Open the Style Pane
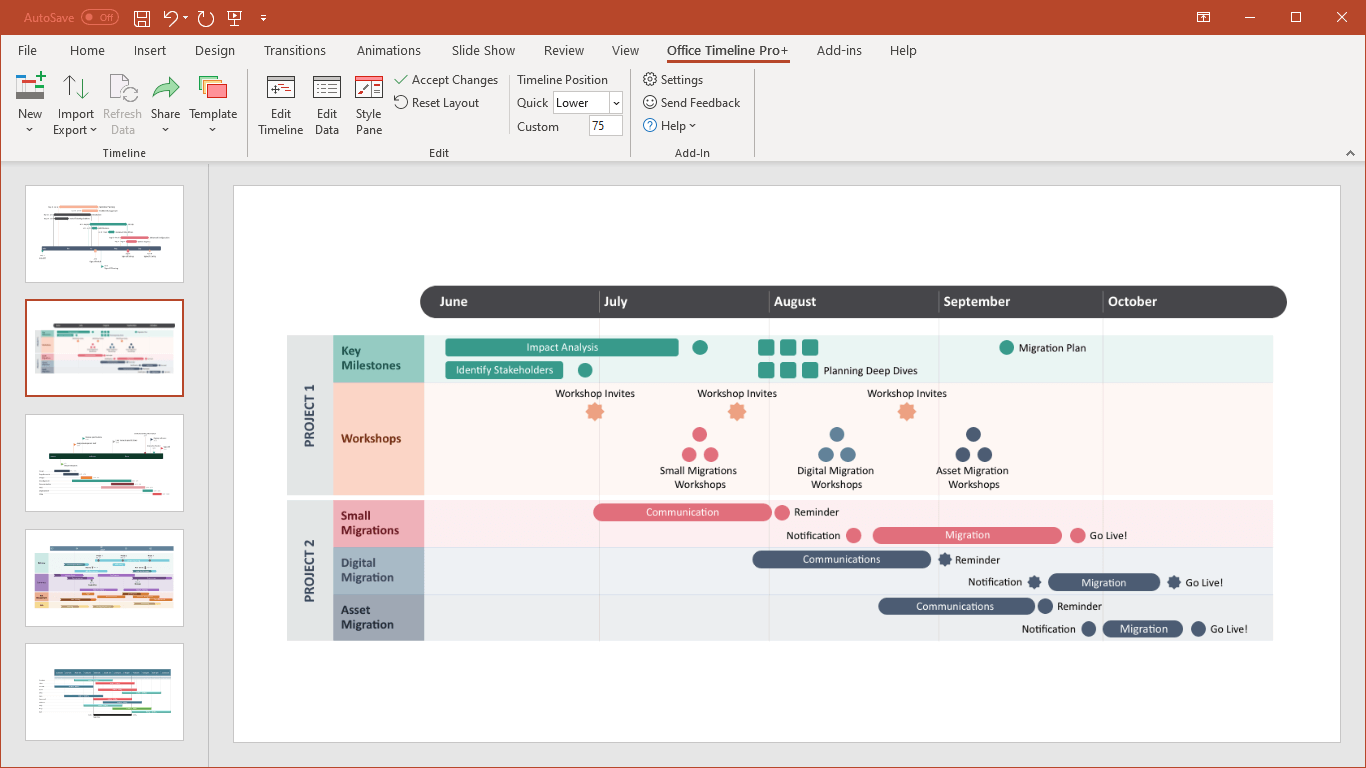Screen dimensions: 1366x768 point(368,103)
